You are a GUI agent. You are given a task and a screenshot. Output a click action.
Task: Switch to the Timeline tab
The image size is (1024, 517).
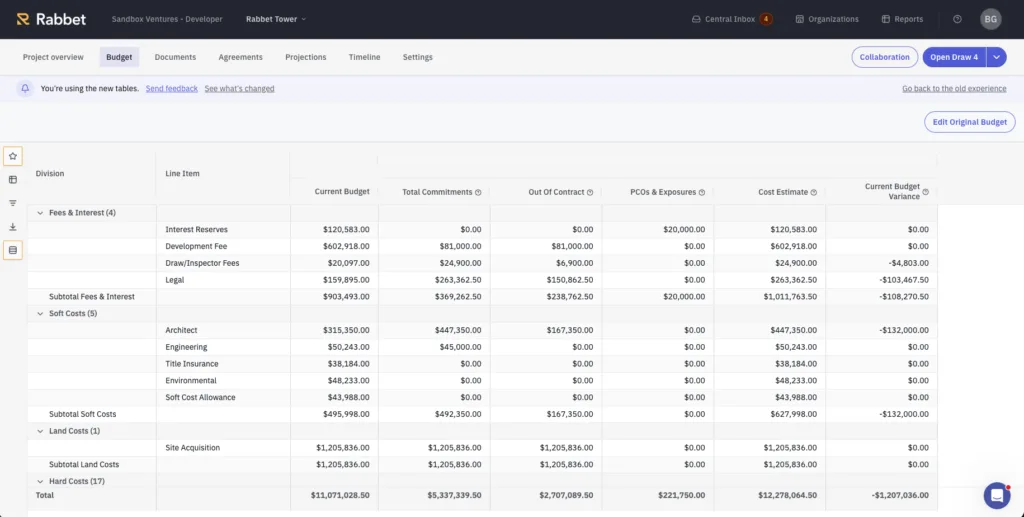(x=364, y=57)
